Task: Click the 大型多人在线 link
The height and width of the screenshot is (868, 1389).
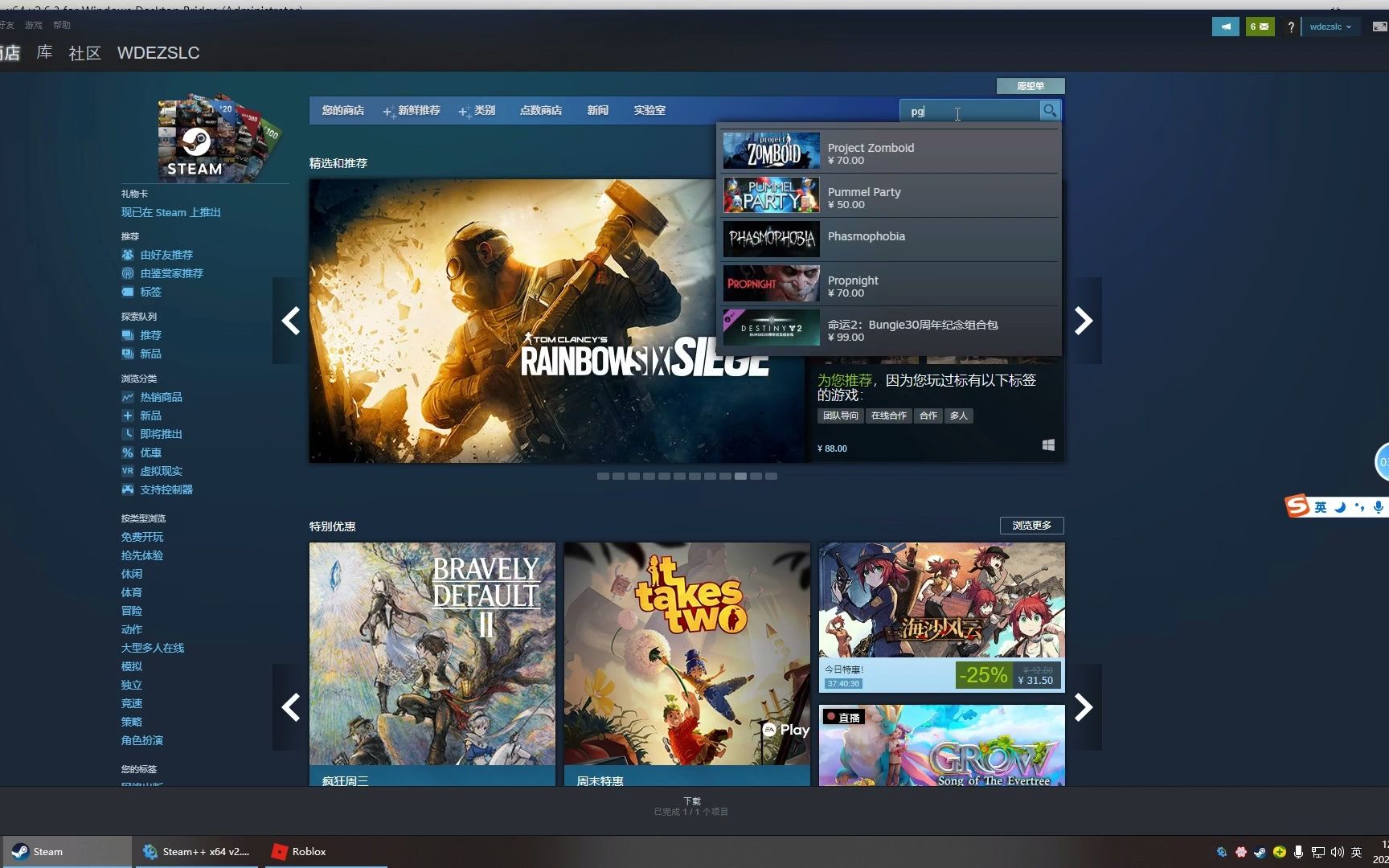Action: 153,648
